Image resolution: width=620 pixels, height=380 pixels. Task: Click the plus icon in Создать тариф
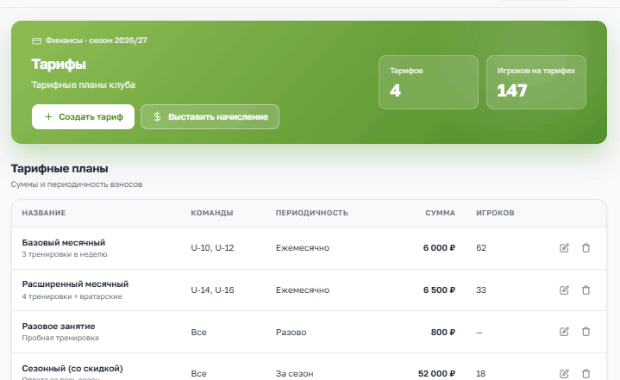click(x=48, y=117)
